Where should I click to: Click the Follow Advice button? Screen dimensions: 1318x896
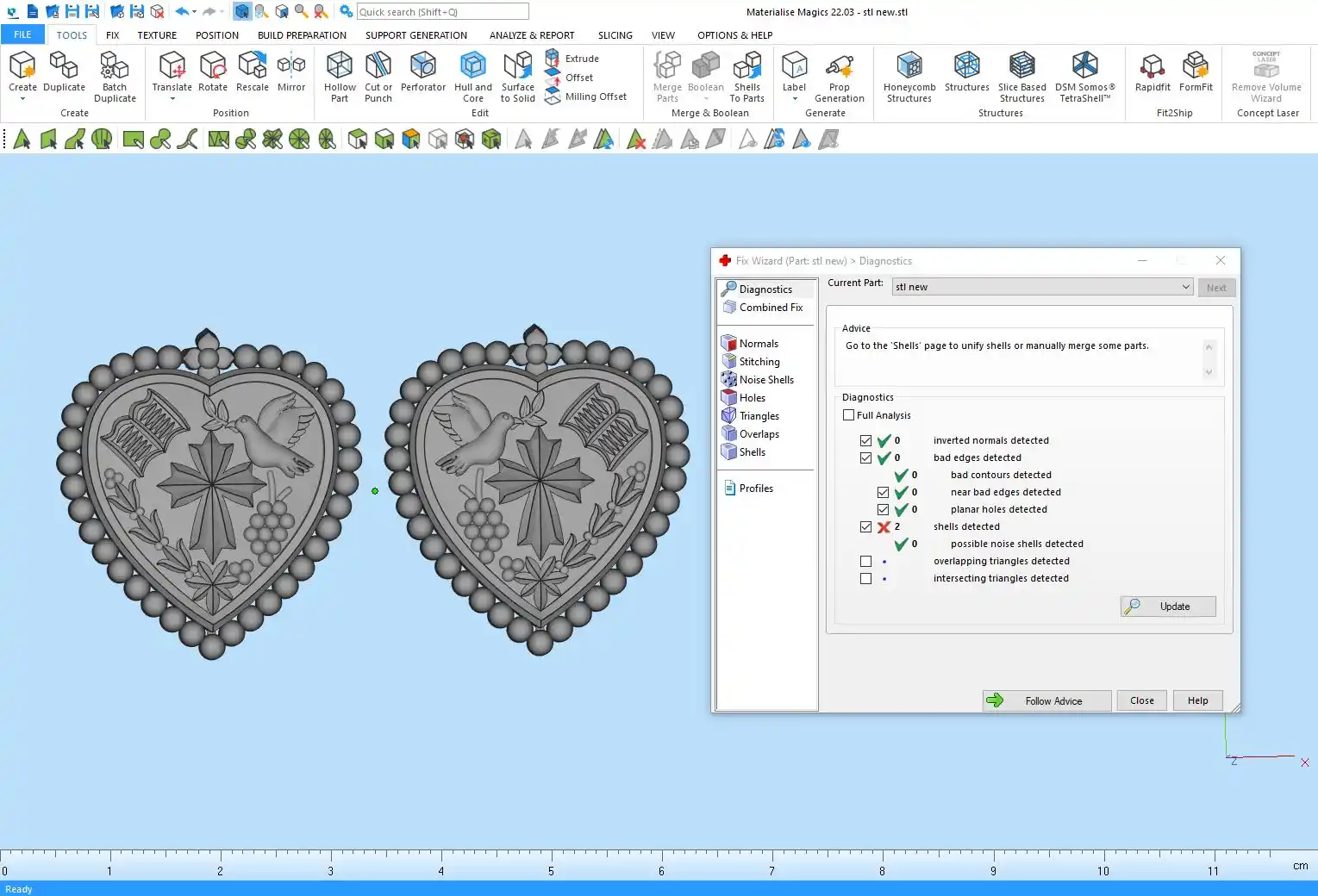(1046, 700)
